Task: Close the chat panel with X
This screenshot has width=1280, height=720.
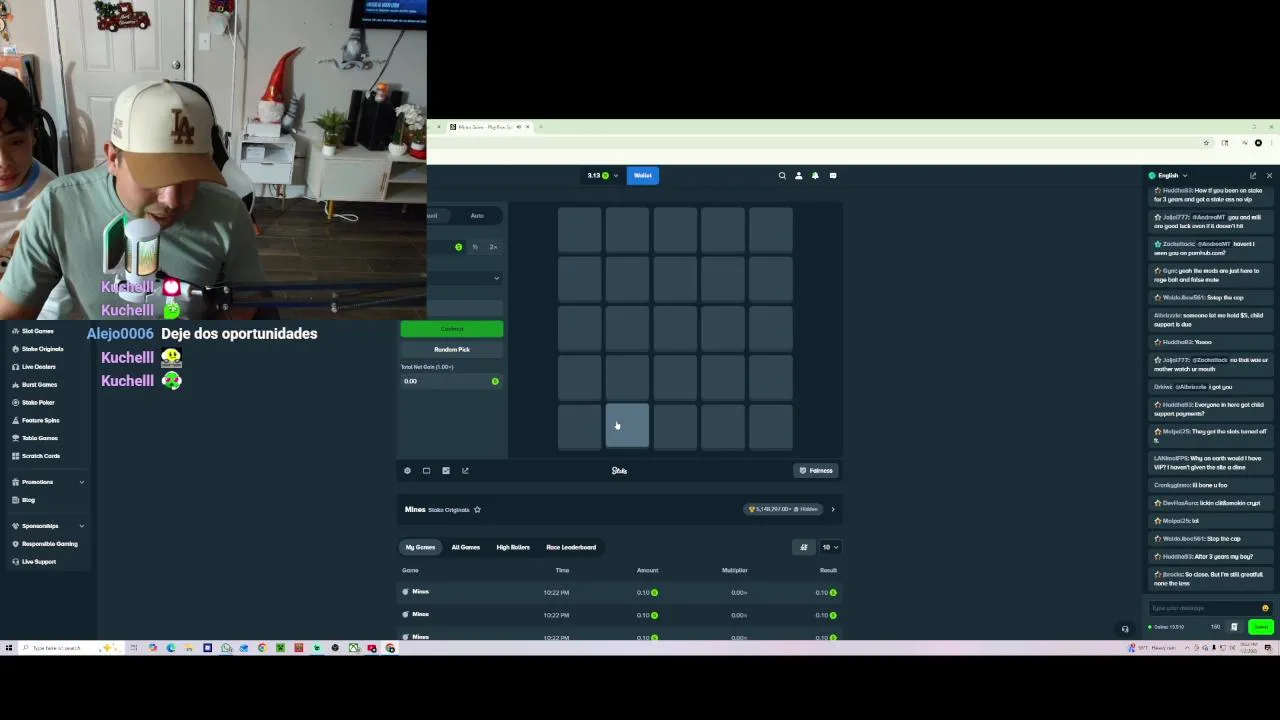Action: (x=1269, y=176)
